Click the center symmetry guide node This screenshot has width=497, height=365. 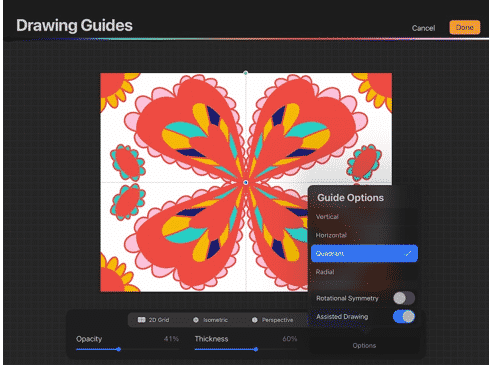pos(246,182)
